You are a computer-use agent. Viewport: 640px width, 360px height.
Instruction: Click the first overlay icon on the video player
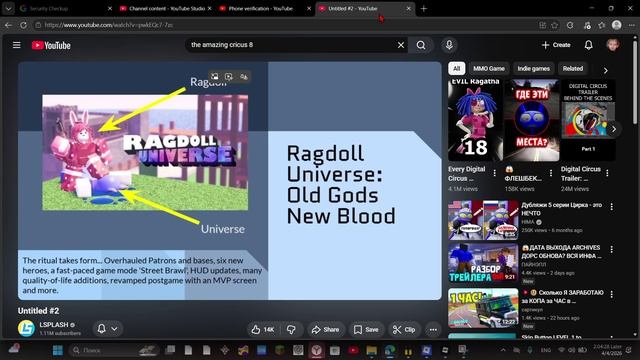click(215, 77)
